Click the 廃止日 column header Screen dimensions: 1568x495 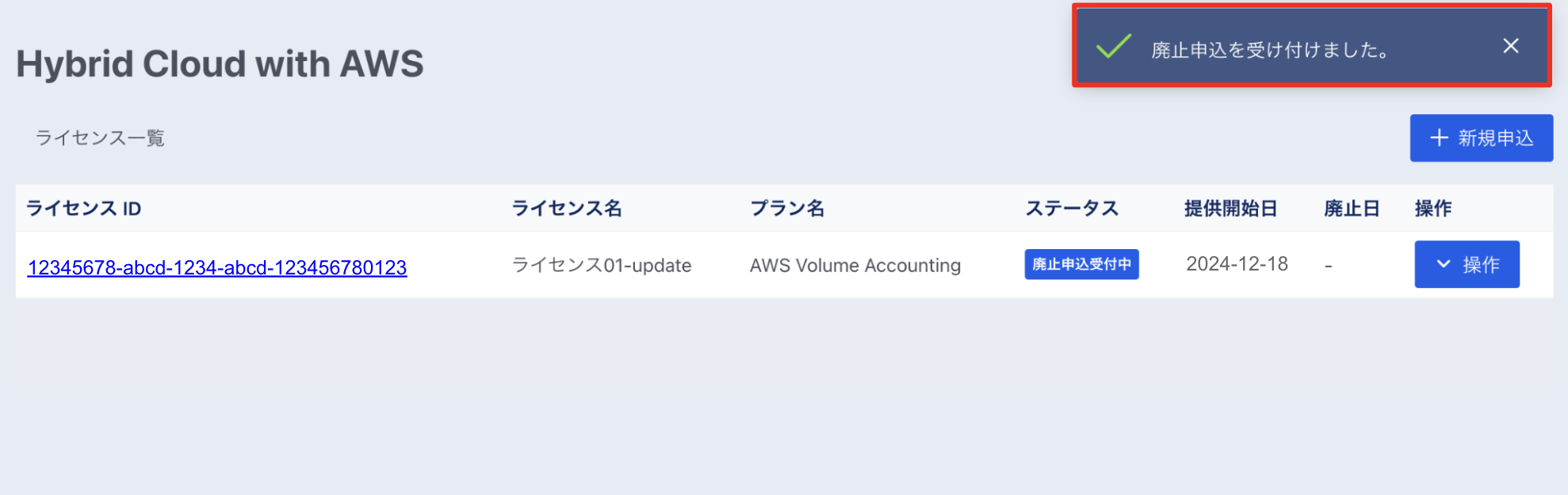(1352, 209)
